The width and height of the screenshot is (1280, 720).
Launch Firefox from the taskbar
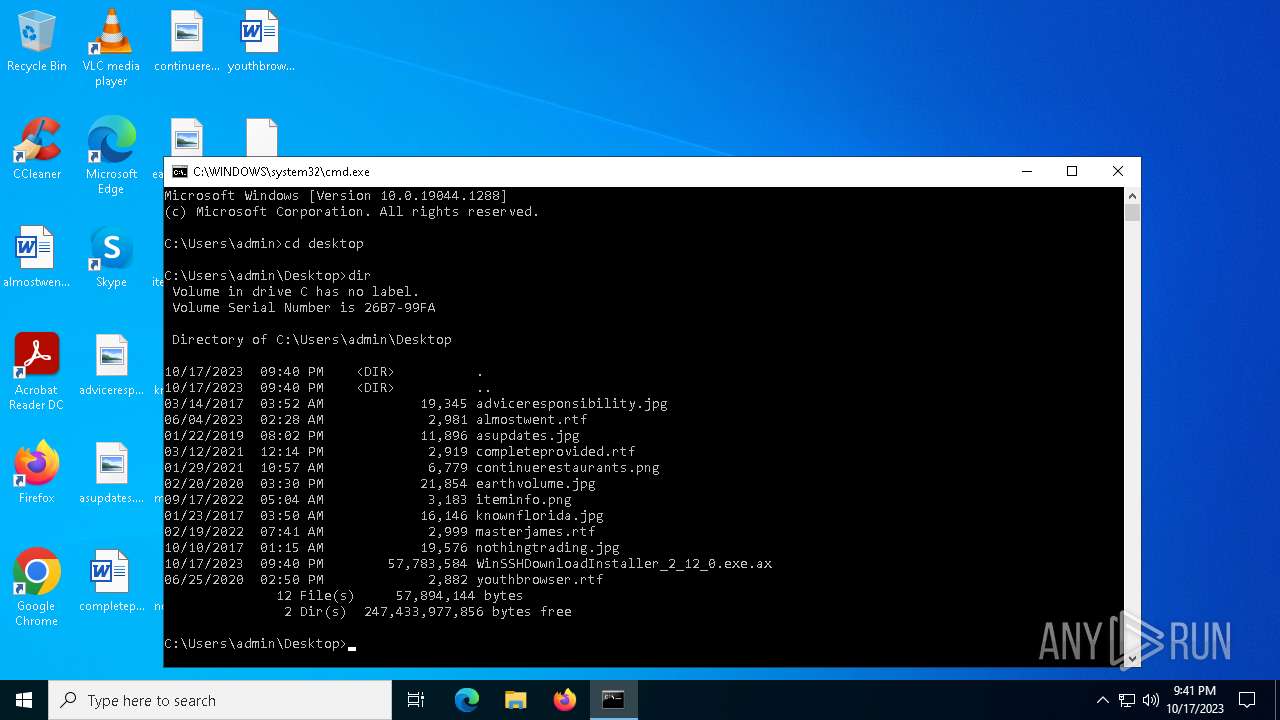(565, 700)
